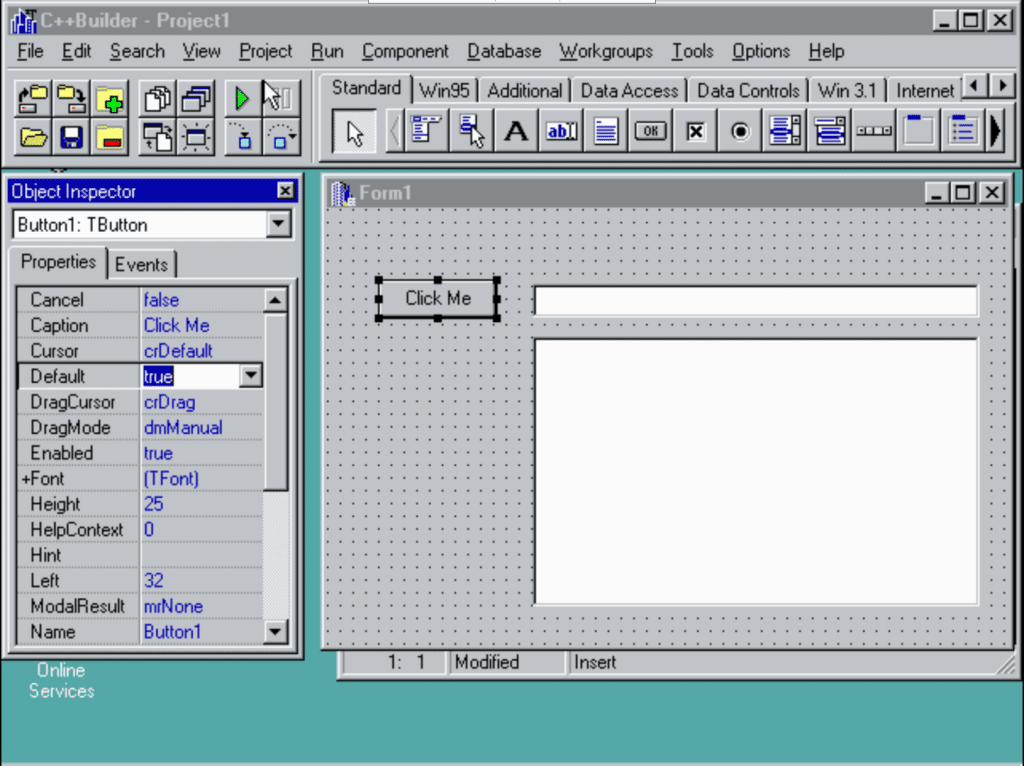Click the Pause toolbar icon next to Run
This screenshot has width=1024, height=766.
point(281,99)
